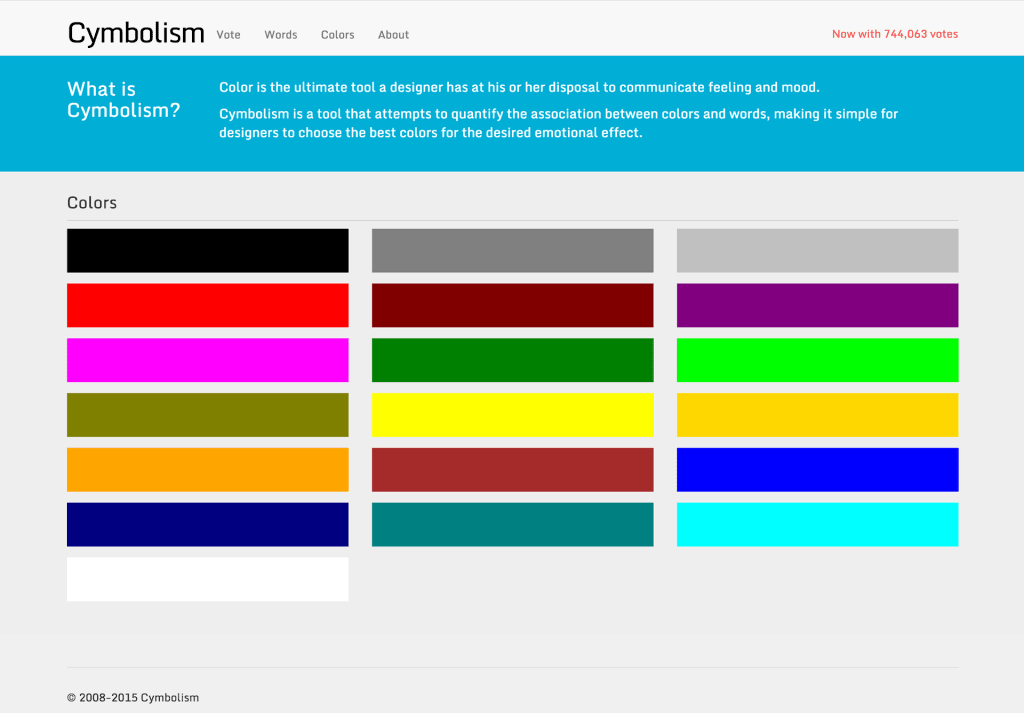Switch to the Colors navigation item

point(337,34)
